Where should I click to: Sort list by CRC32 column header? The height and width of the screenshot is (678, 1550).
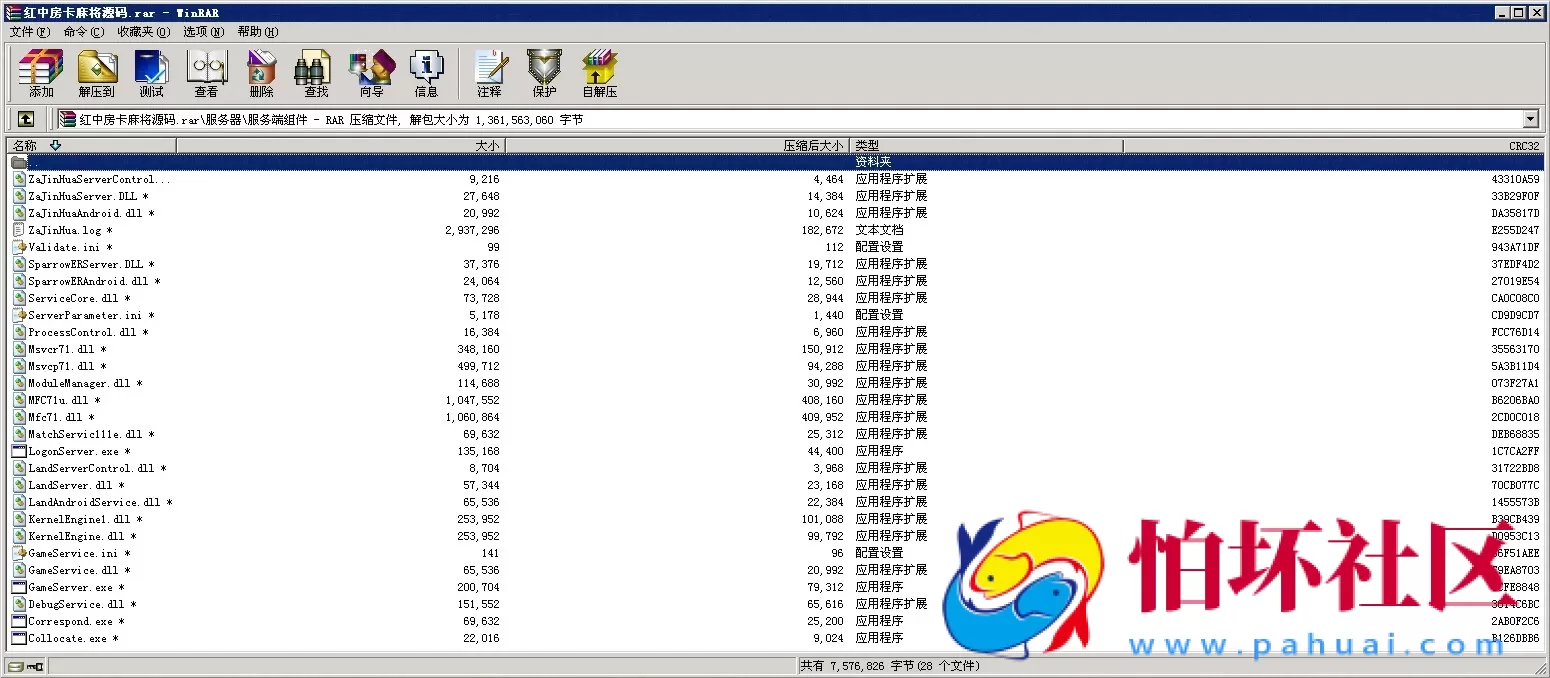1333,146
